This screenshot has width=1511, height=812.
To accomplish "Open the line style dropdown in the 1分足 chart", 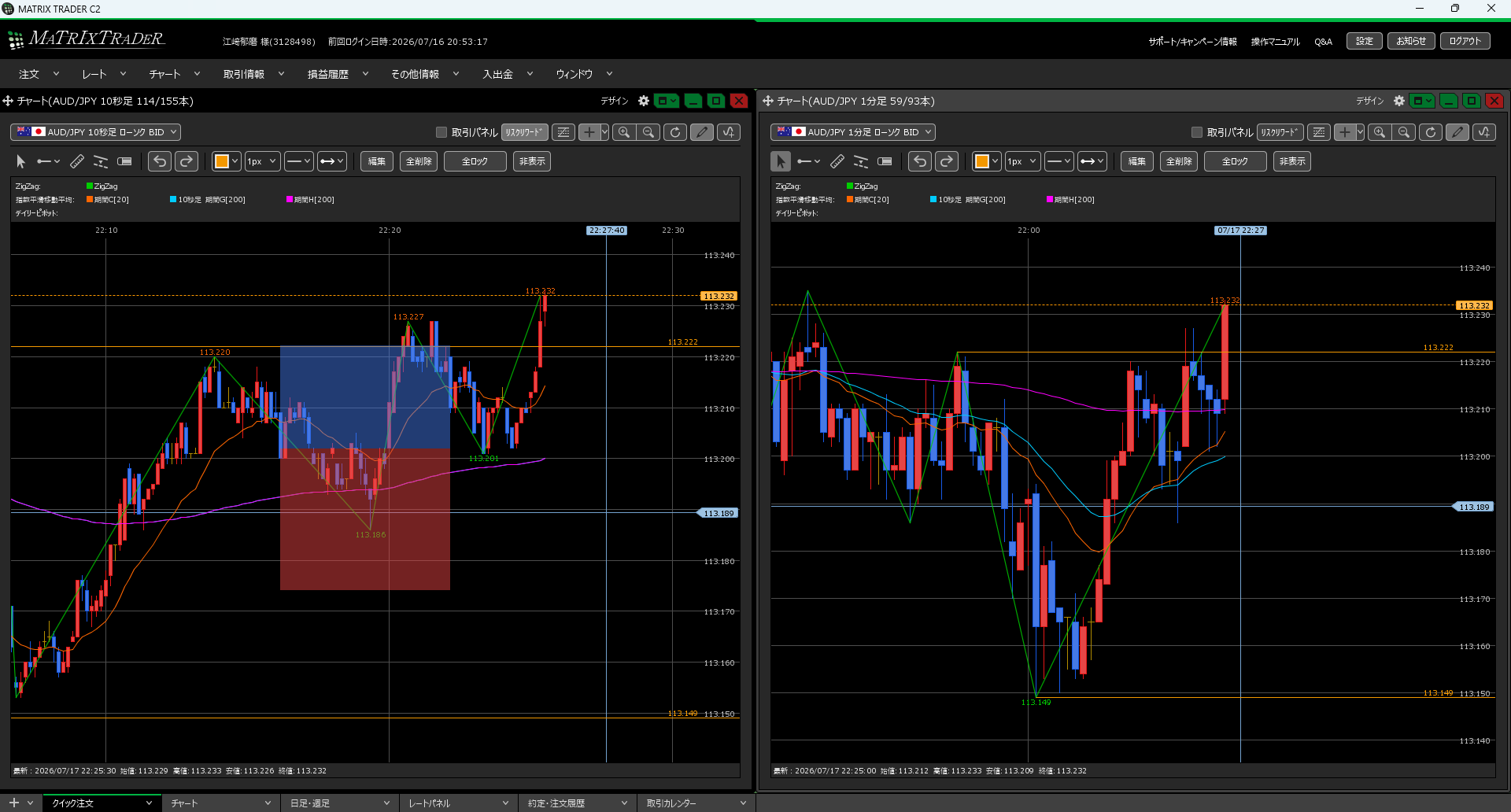I will point(1058,161).
